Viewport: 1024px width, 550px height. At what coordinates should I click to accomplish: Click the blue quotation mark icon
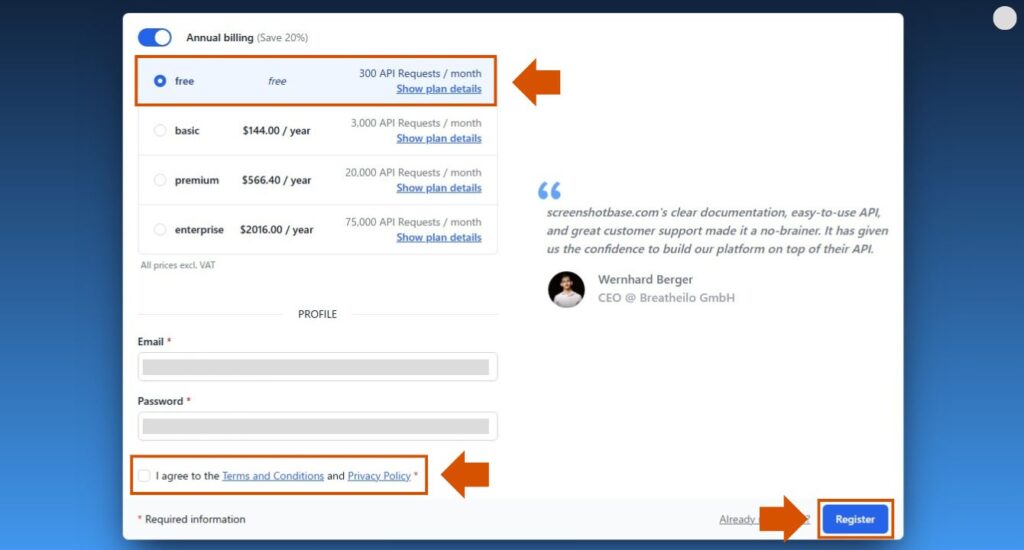(549, 190)
